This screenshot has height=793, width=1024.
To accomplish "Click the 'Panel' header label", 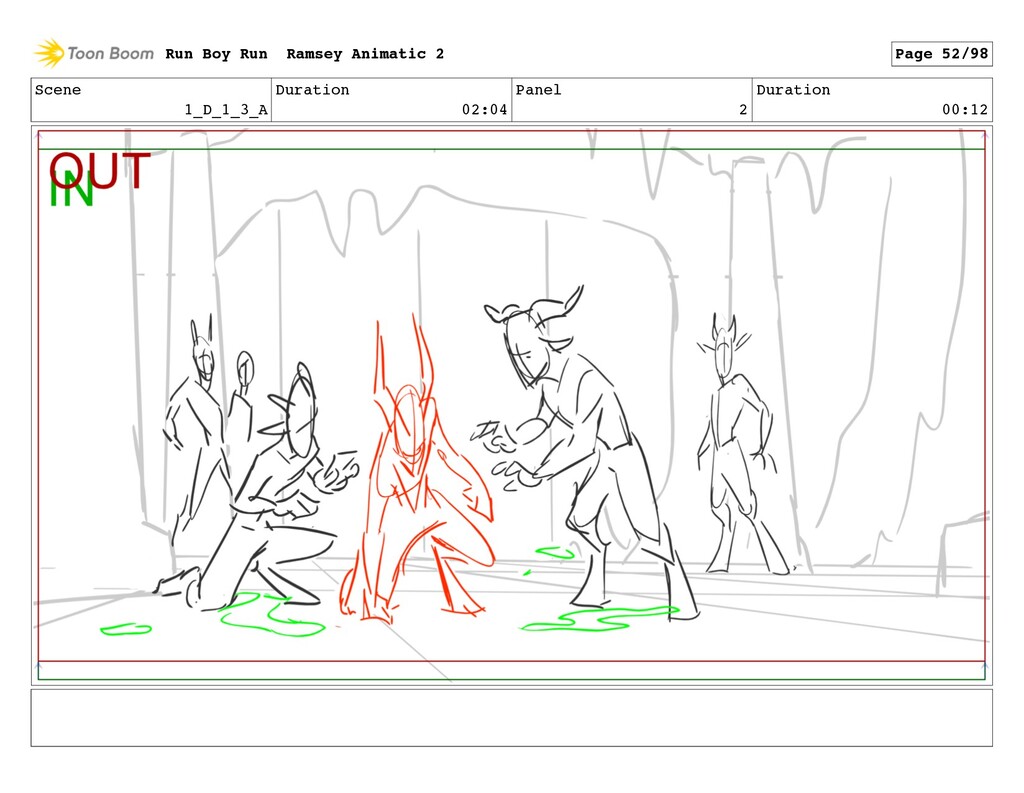I will click(538, 89).
